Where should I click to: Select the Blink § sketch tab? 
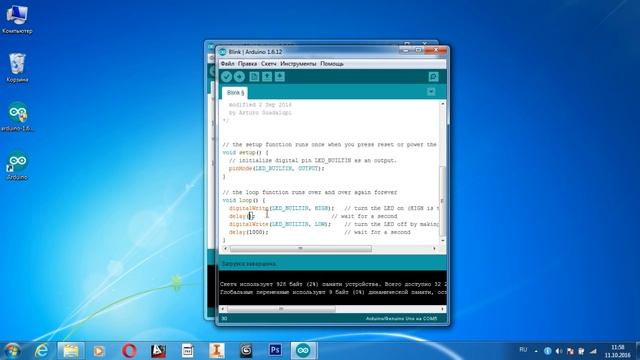[235, 93]
